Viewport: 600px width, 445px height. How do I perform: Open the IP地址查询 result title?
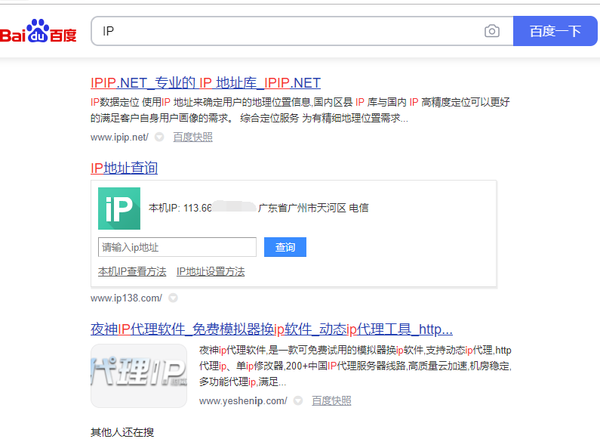124,168
